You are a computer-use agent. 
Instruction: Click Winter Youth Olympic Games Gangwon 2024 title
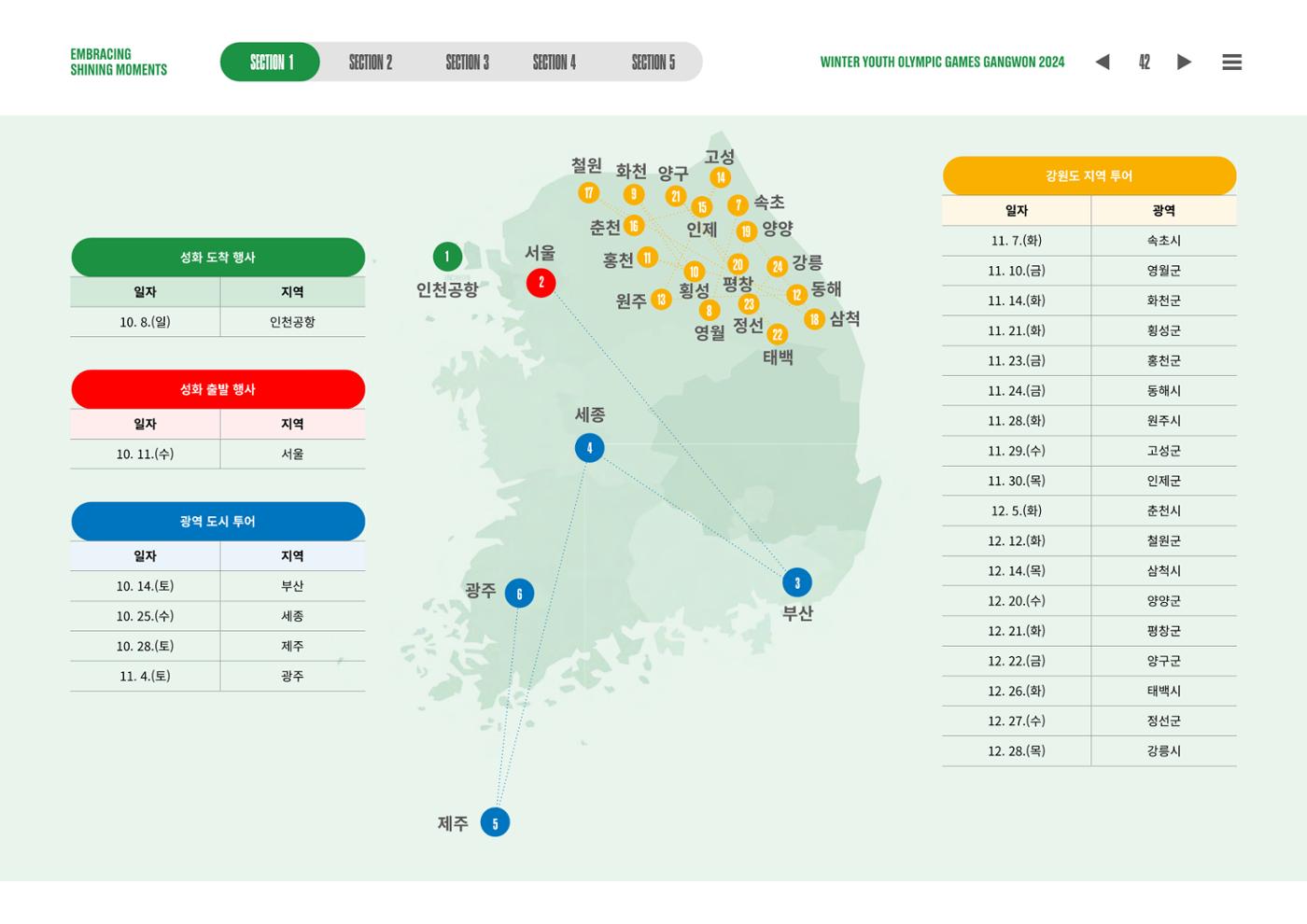click(x=942, y=62)
